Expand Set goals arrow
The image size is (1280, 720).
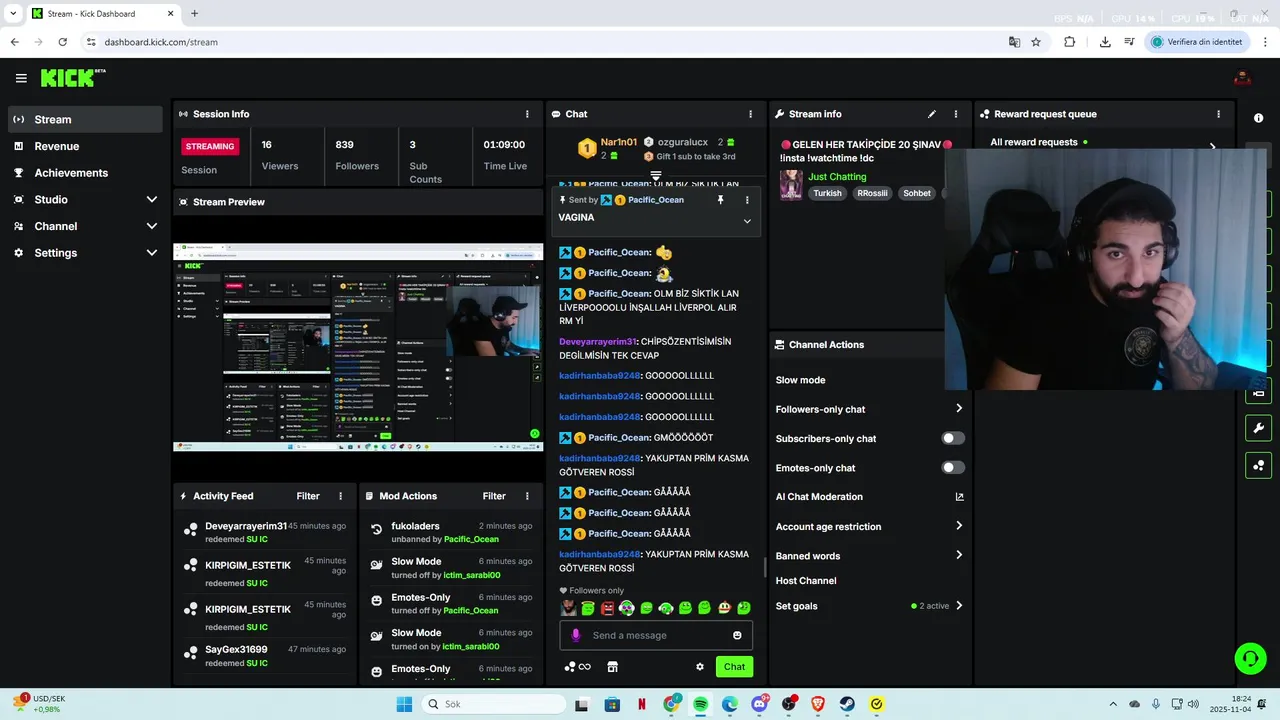tap(958, 605)
